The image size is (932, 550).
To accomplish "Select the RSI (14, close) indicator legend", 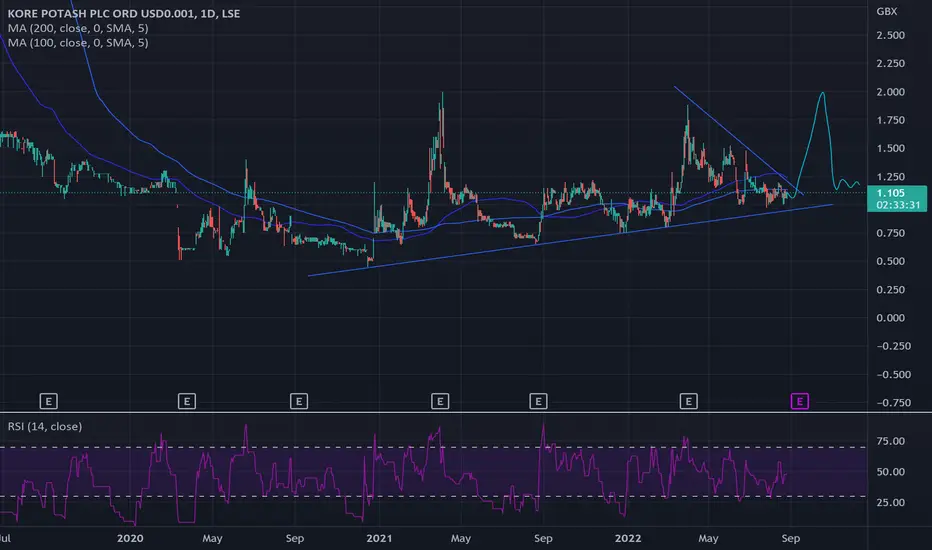I will click(x=45, y=426).
